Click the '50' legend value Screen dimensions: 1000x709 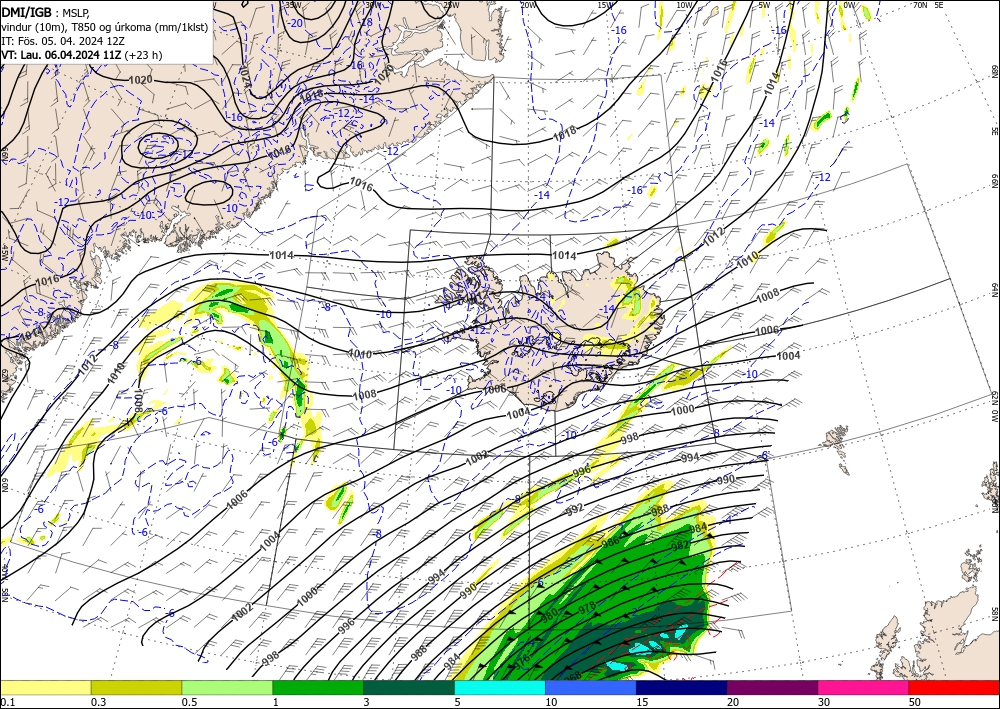[x=915, y=702]
